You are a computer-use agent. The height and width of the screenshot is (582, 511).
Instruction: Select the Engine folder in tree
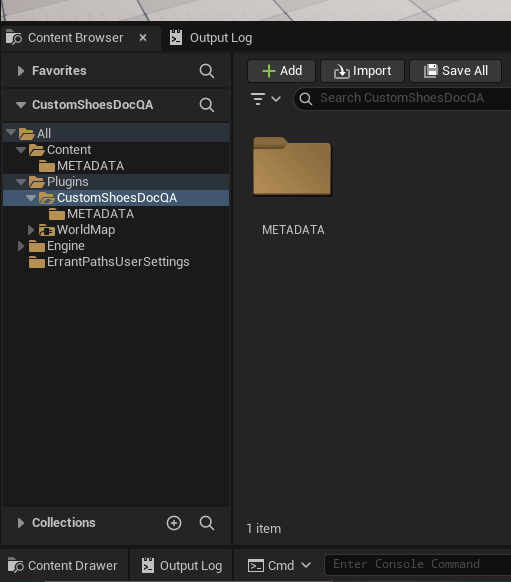click(x=116, y=245)
